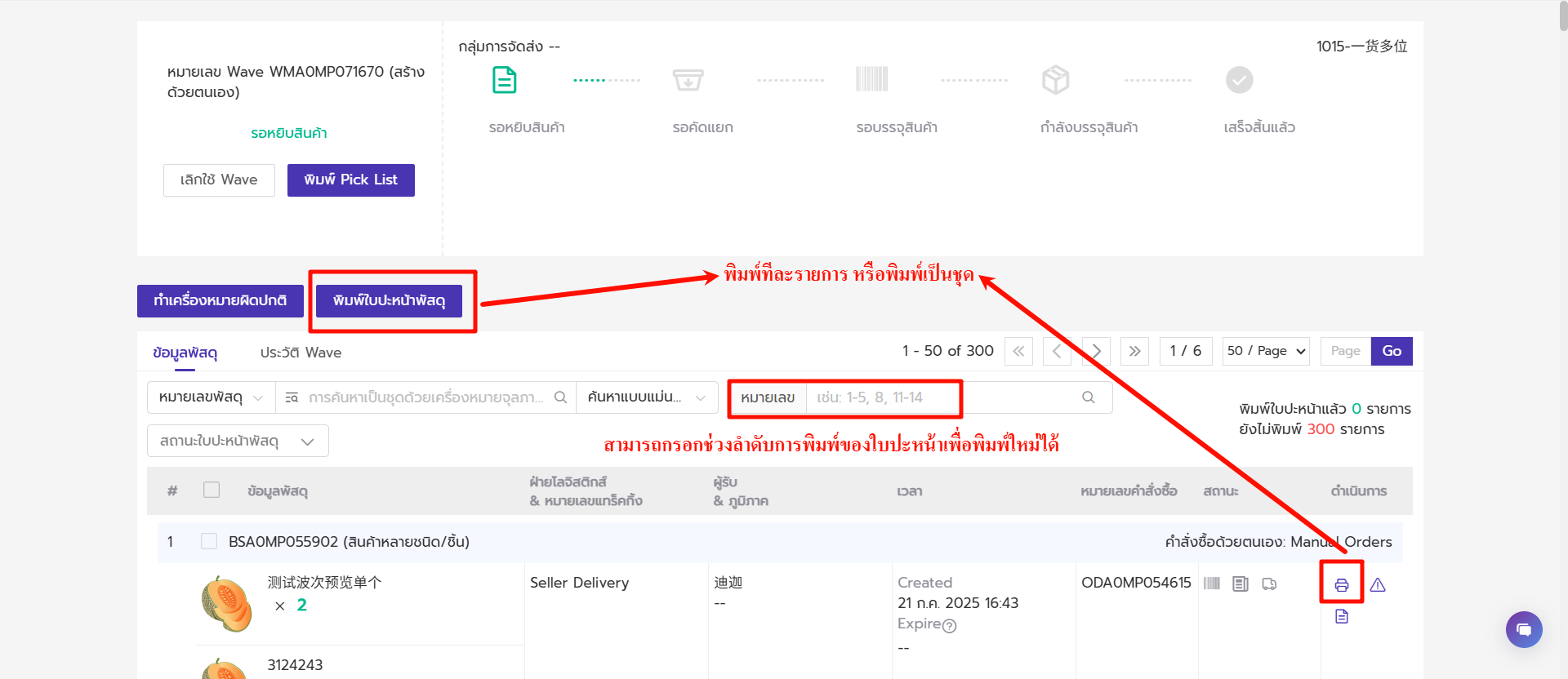The image size is (1568, 679).
Task: Click the melon thumbnail for item 3124243
Action: 225,669
